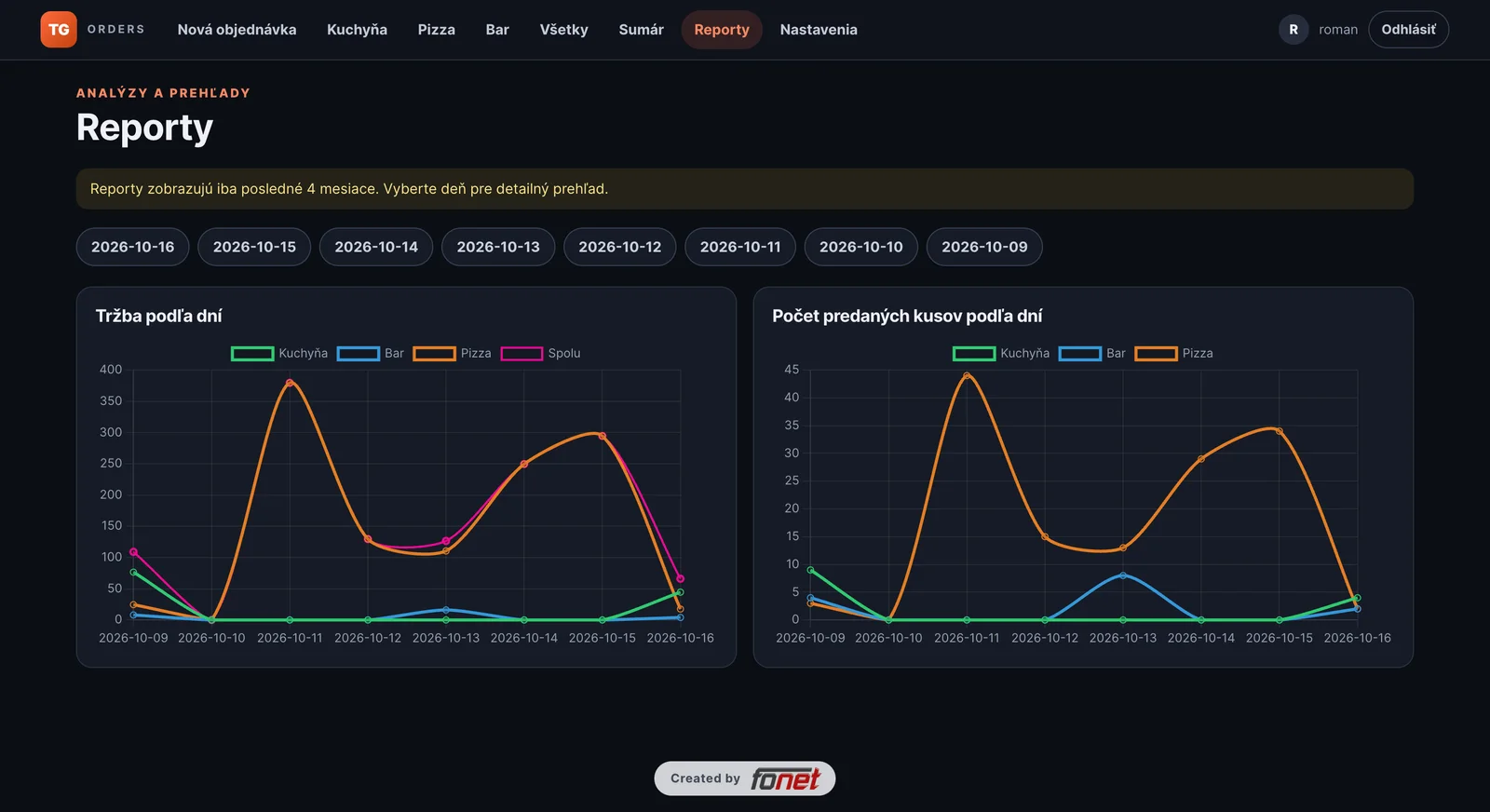Click Pizza peak point in Tržba chart
This screenshot has width=1490, height=812.
tap(290, 383)
